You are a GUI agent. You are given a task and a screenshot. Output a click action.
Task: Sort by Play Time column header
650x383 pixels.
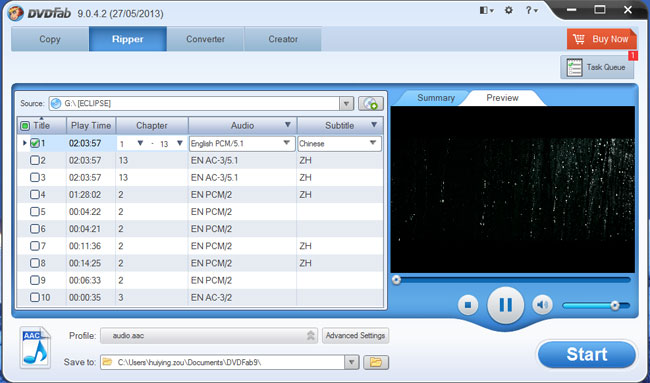(x=91, y=126)
